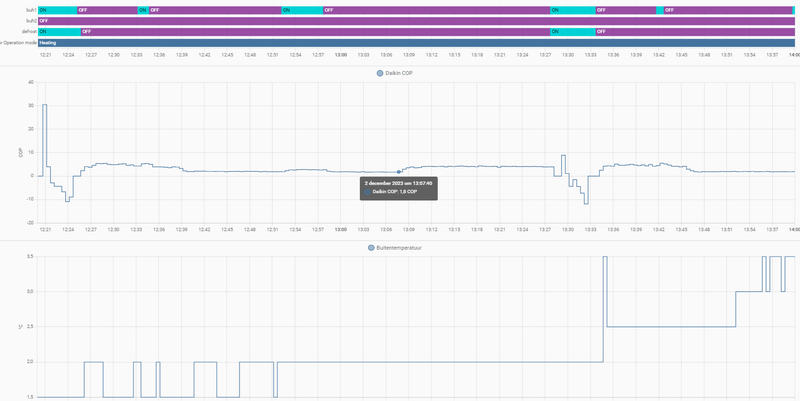Click buh1 OFF segment beginning near 12:35
This screenshot has width=800, height=401.
215,10
